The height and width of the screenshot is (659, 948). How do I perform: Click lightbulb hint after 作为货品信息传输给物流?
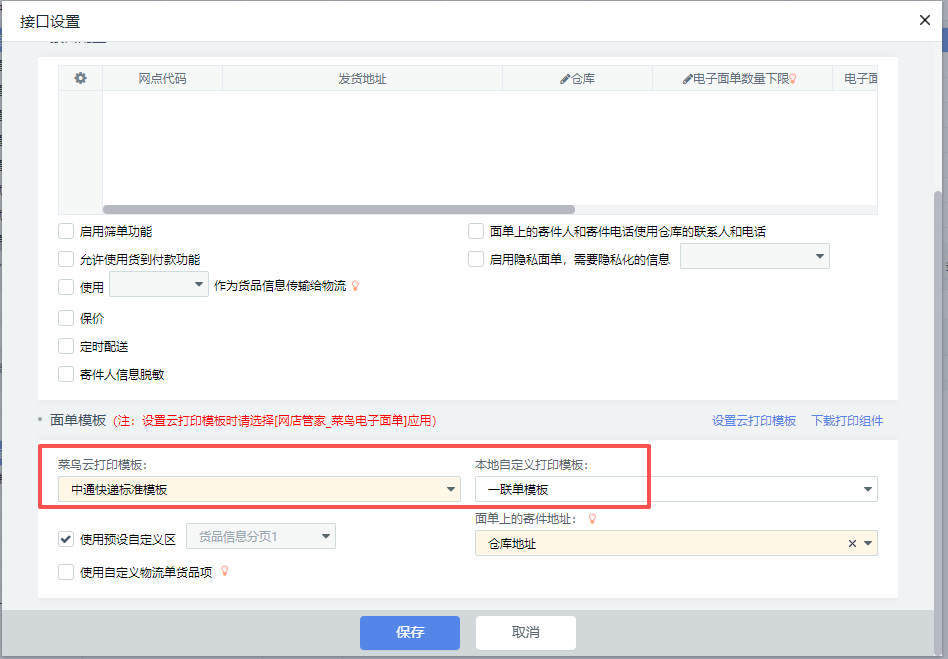(354, 286)
